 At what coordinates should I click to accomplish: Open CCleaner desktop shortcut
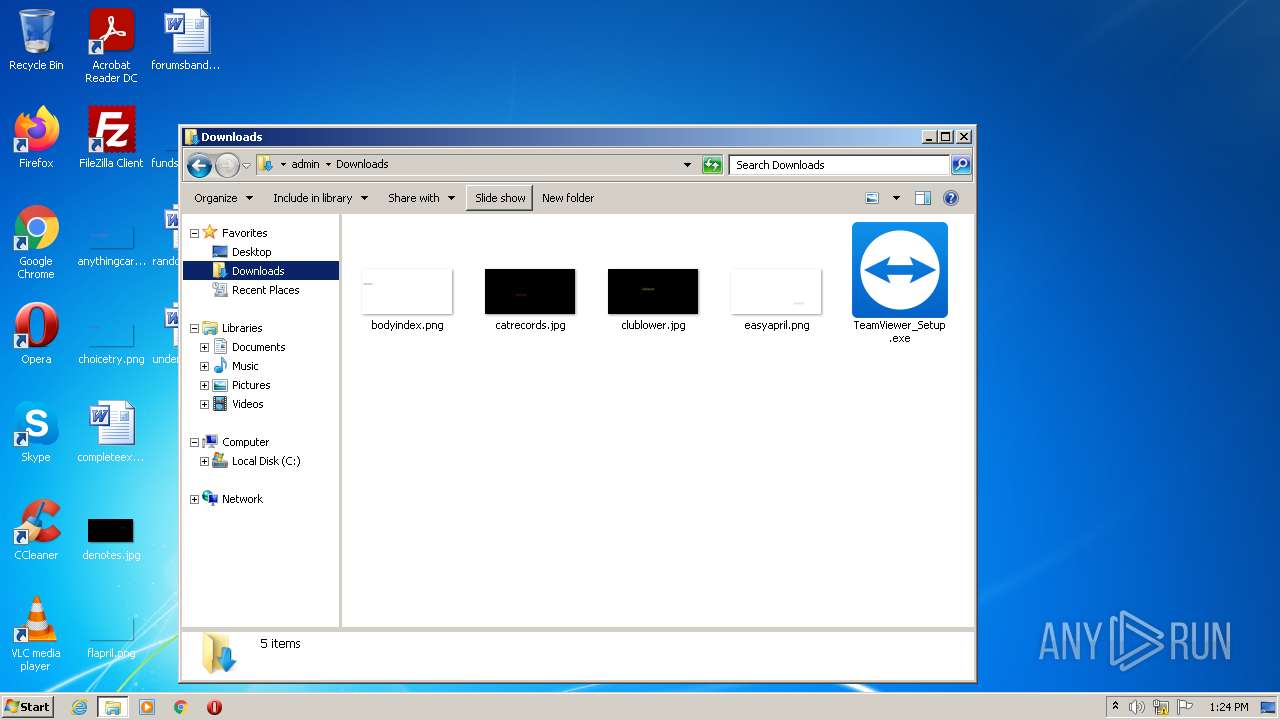pos(36,530)
